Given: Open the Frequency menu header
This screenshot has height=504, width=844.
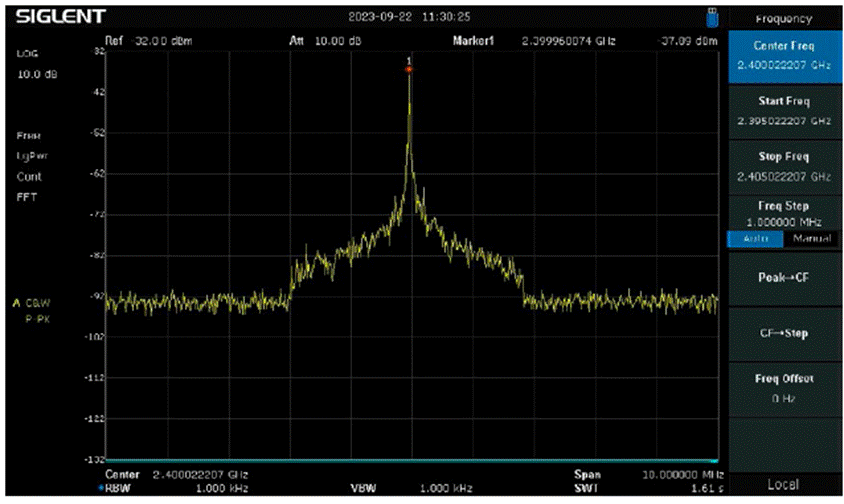Looking at the screenshot, I should pyautogui.click(x=783, y=18).
